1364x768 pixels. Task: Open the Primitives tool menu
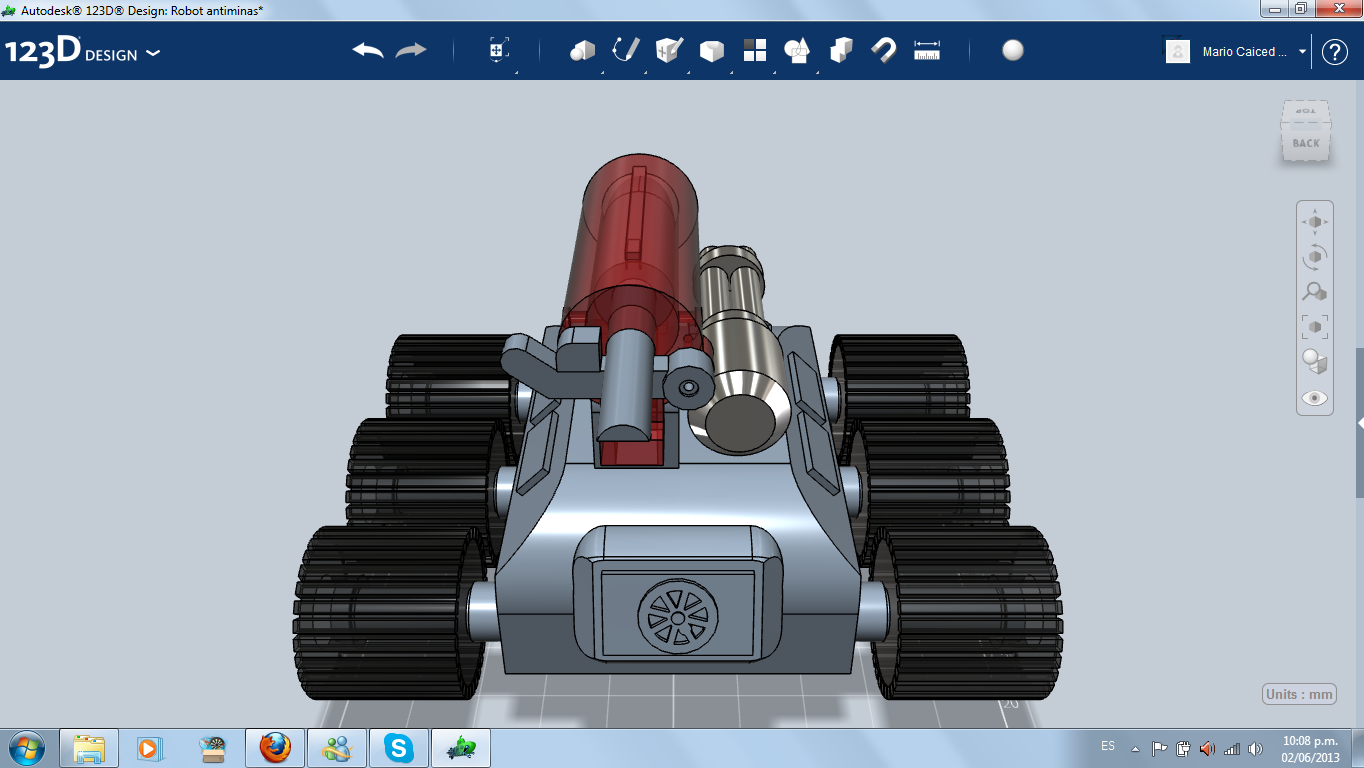[x=582, y=50]
